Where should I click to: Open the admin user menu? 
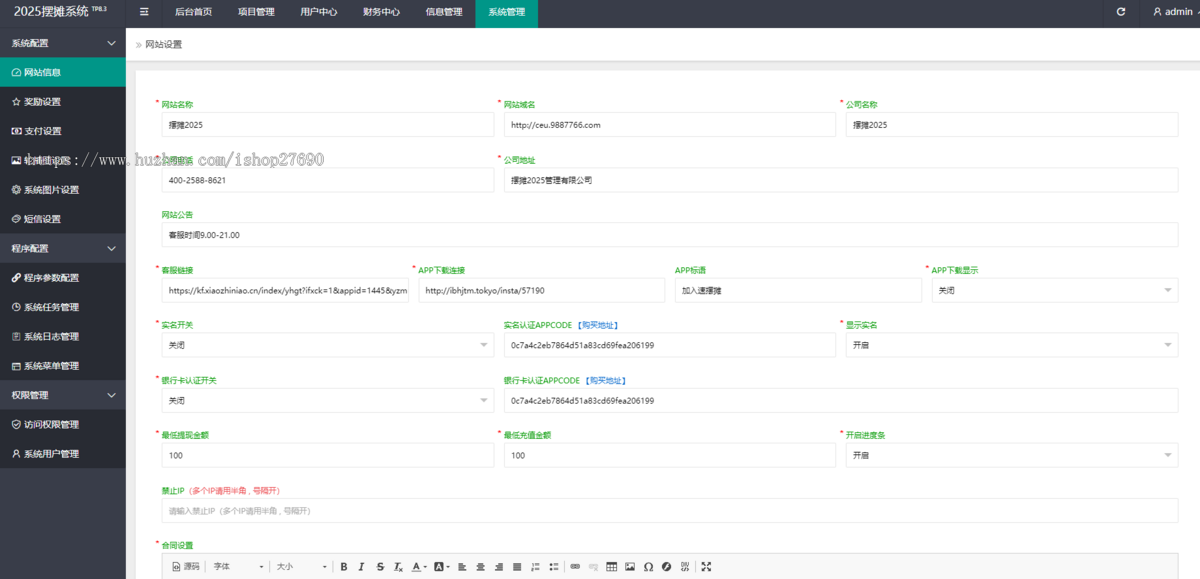point(1172,12)
